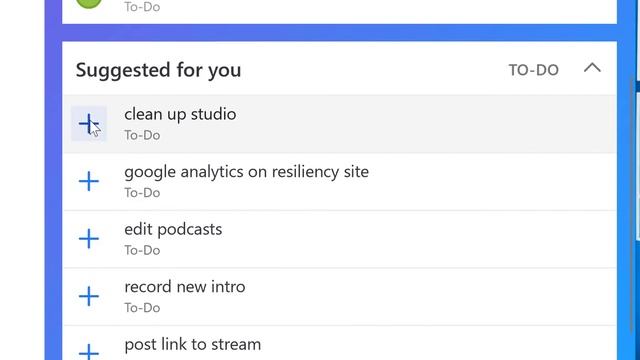Collapse the 'Suggested for you' section chevron
This screenshot has height=360, width=640.
pos(592,68)
